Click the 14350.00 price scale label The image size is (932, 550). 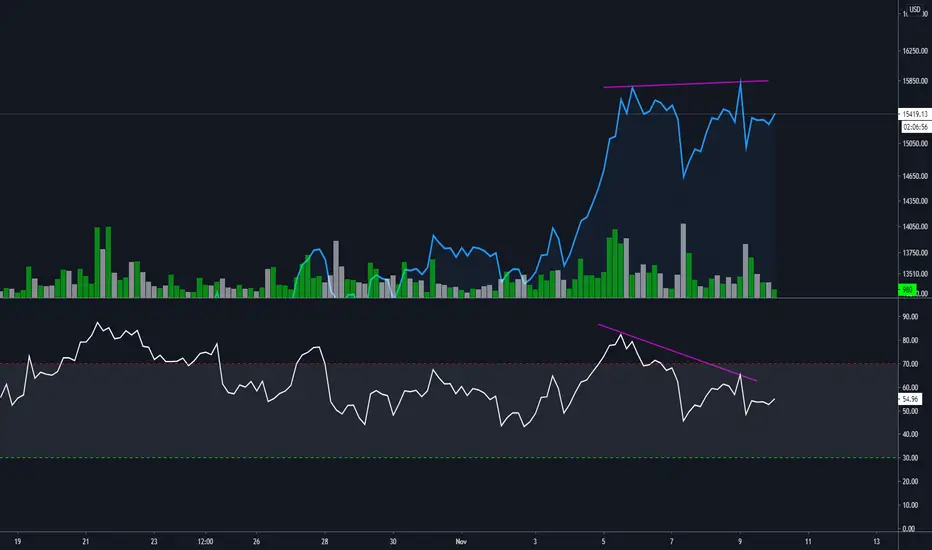point(915,201)
